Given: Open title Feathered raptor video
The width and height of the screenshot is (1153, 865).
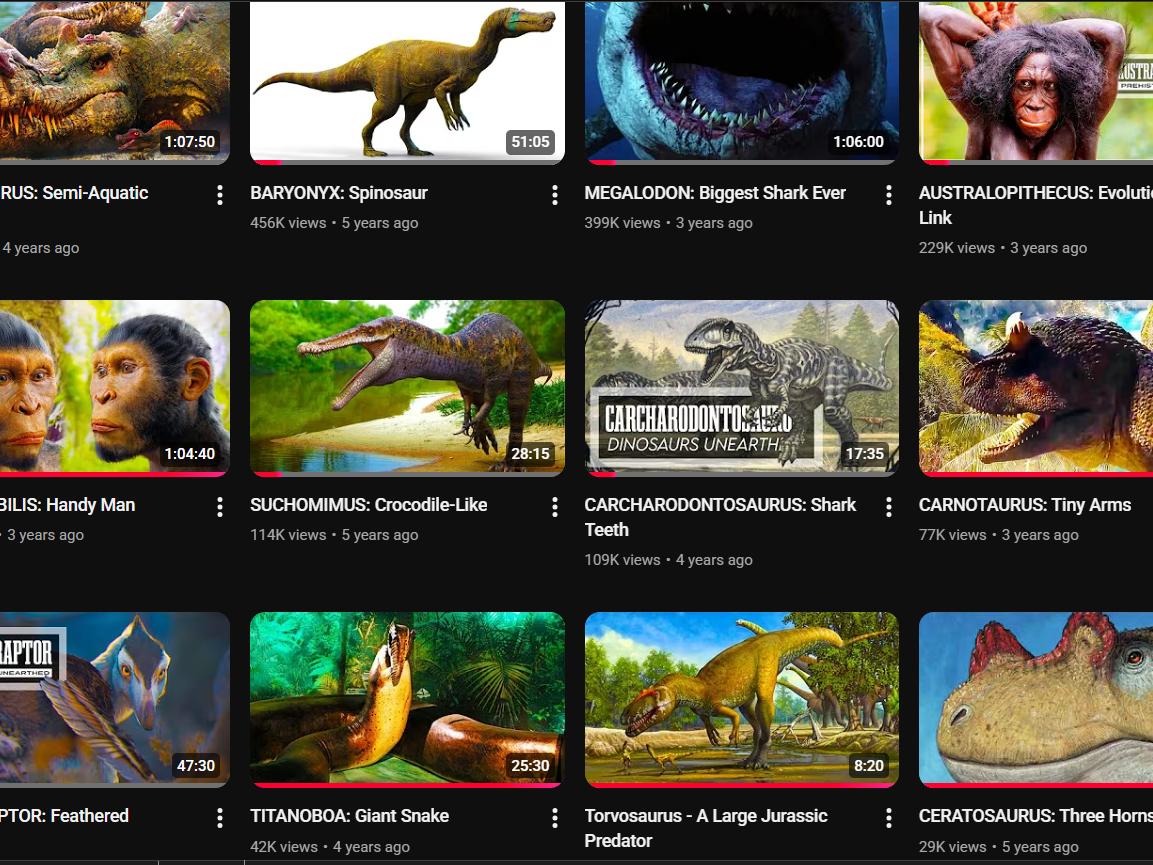Looking at the screenshot, I should click(65, 816).
